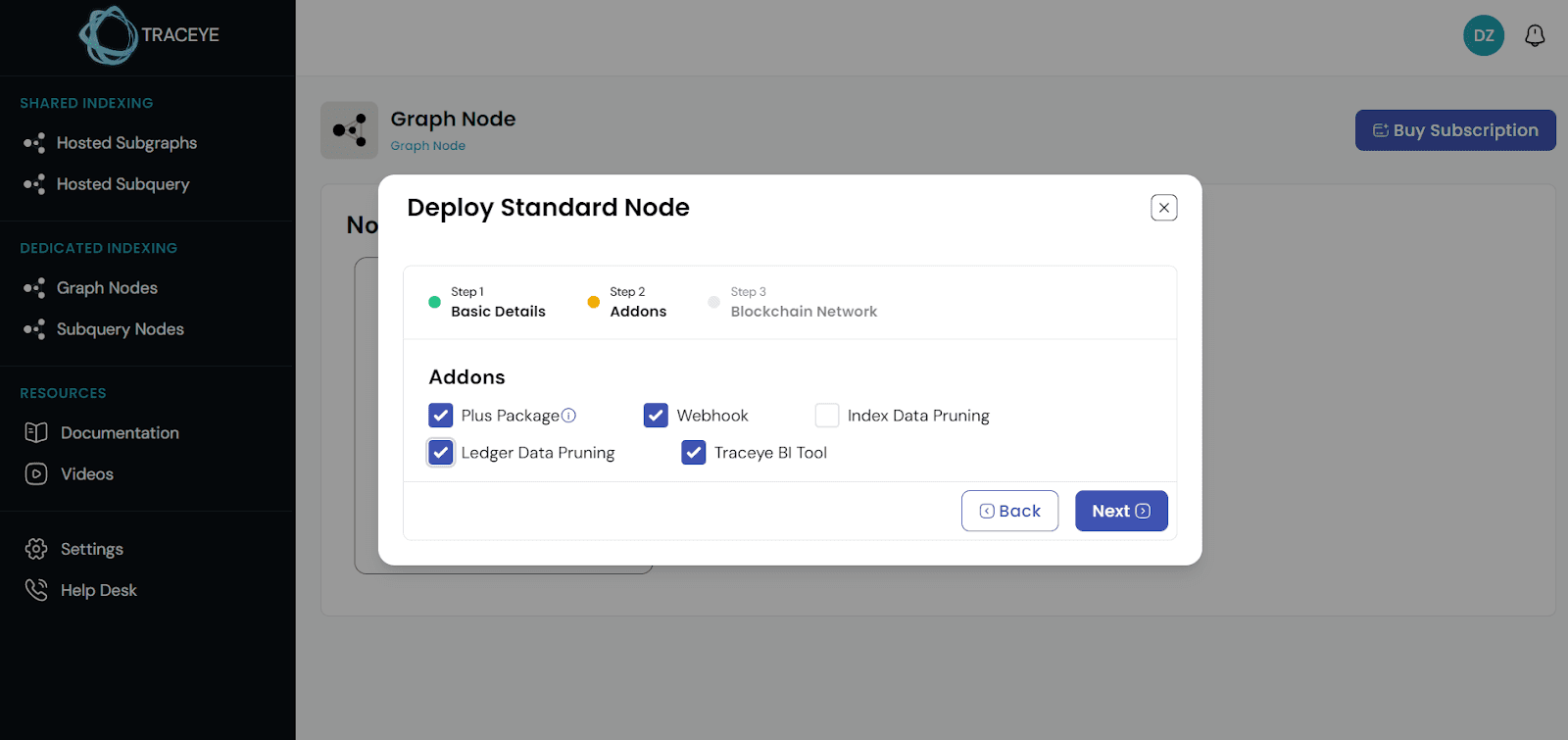Click the DEDICATED INDEXING section header
This screenshot has height=740, width=1568.
99,248
